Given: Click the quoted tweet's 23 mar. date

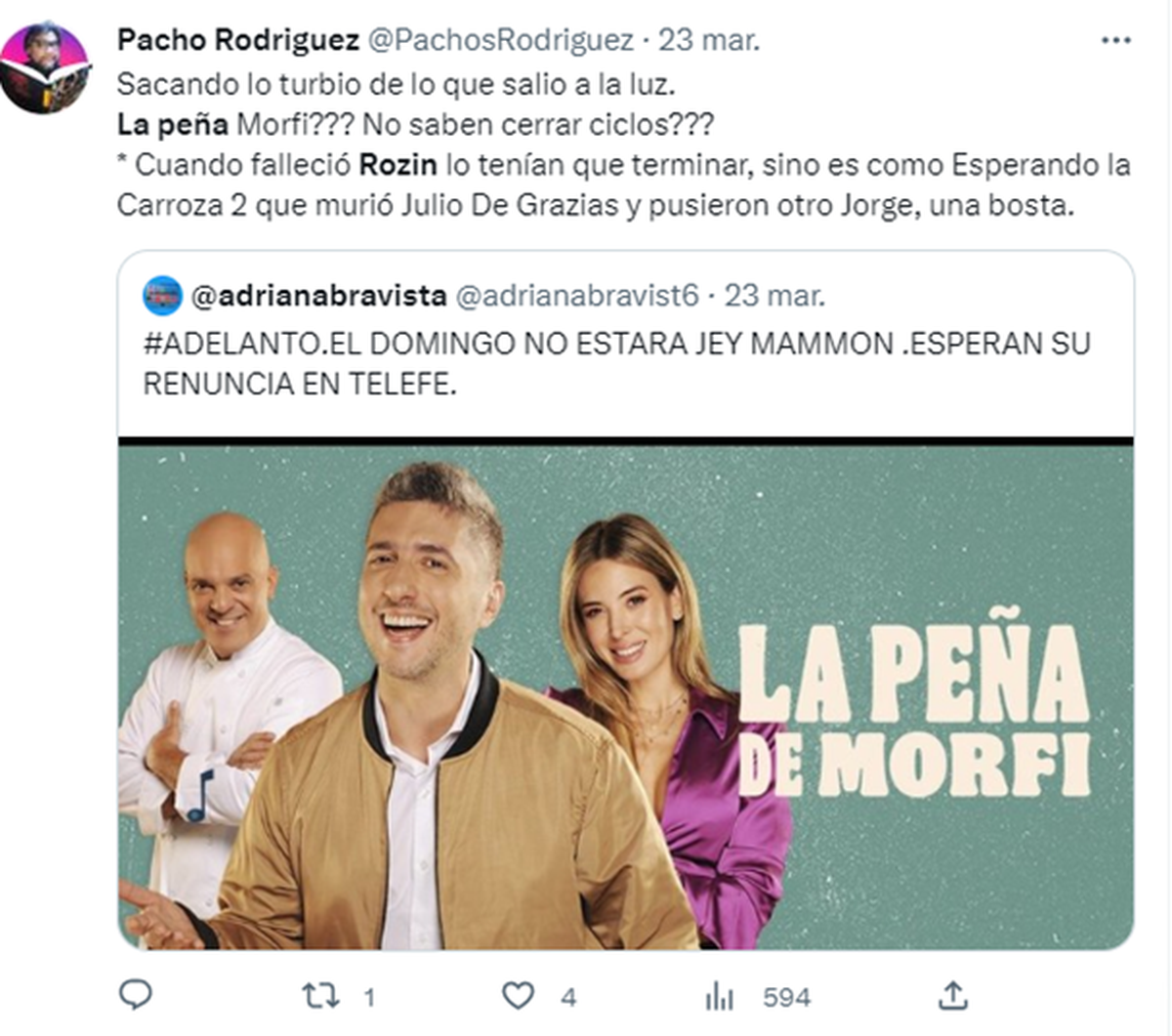Looking at the screenshot, I should (x=774, y=295).
